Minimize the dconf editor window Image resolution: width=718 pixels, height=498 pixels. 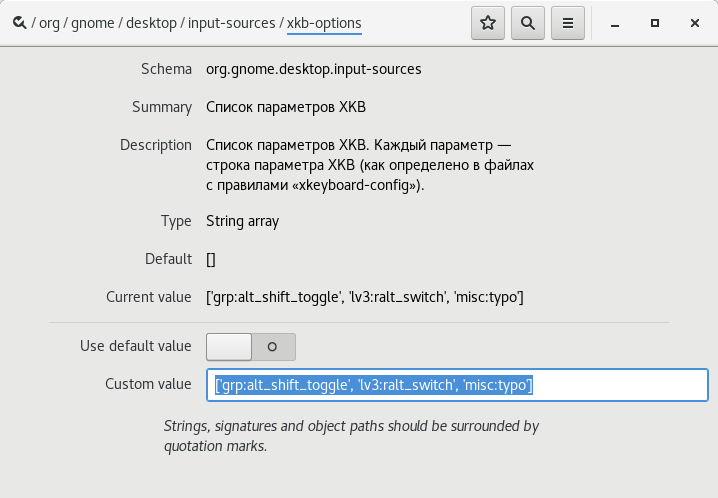coord(615,23)
